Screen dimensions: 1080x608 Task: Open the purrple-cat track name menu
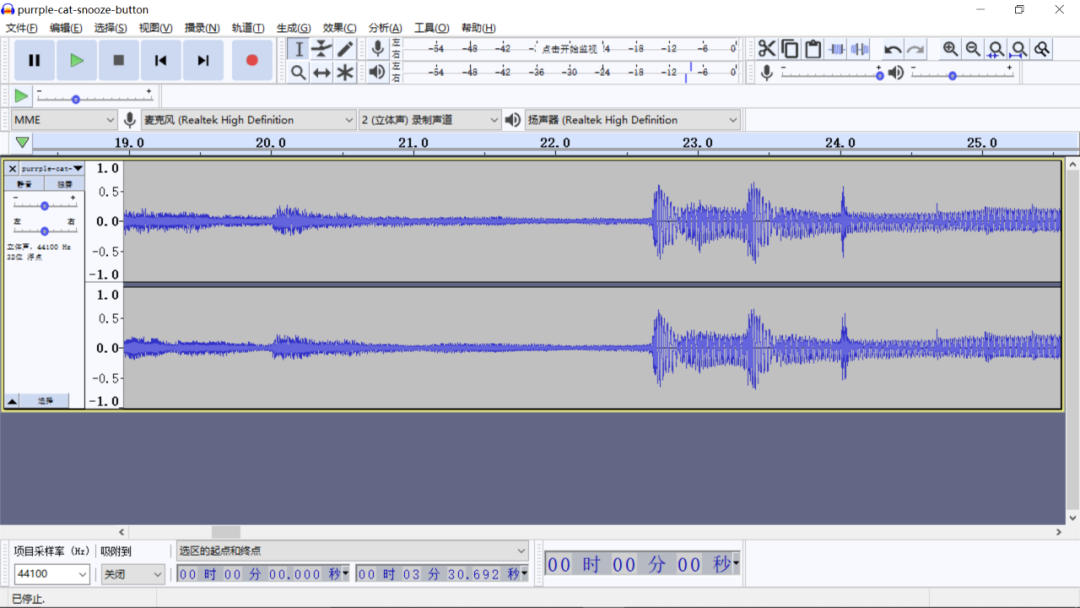point(52,168)
